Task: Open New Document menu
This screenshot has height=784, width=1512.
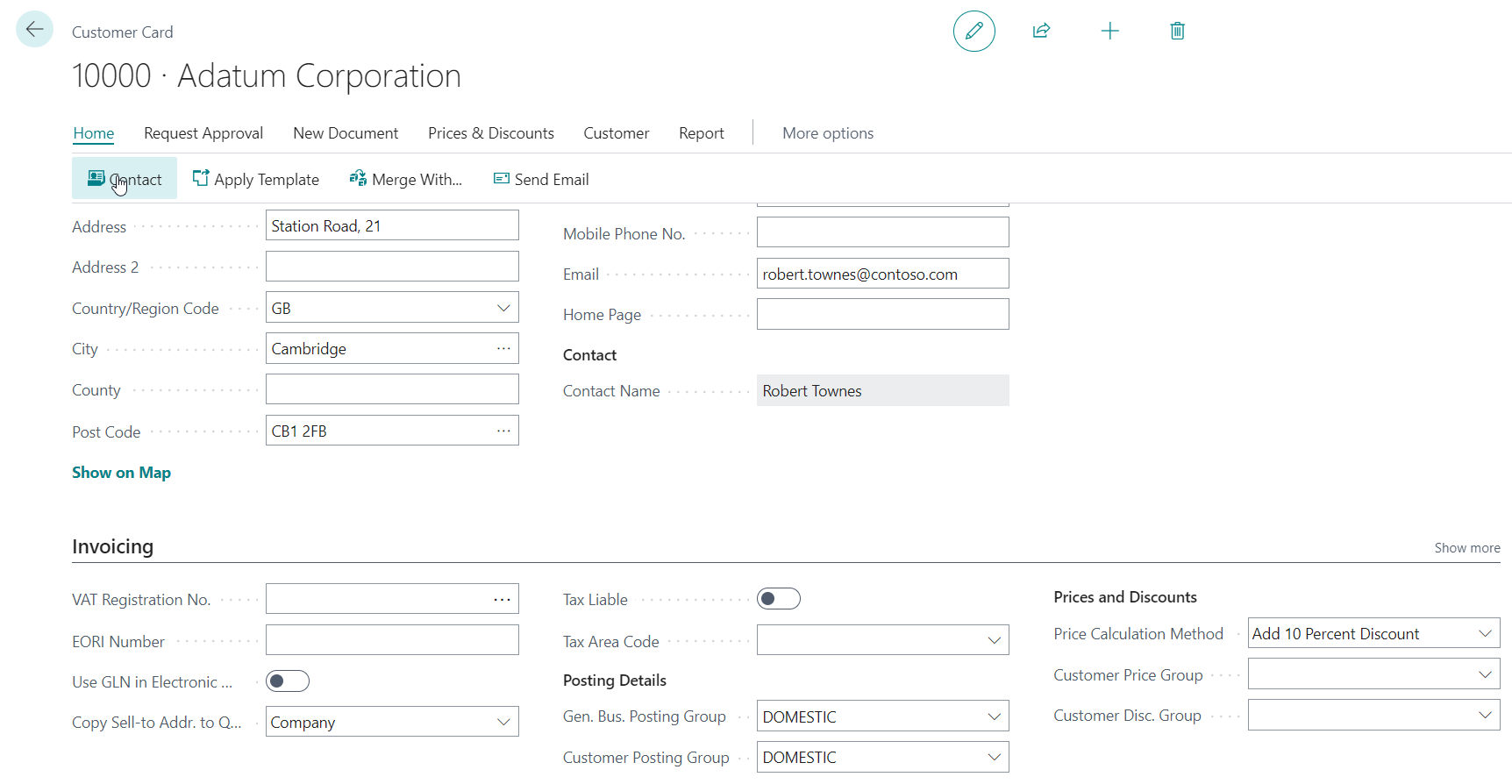Action: click(x=346, y=133)
